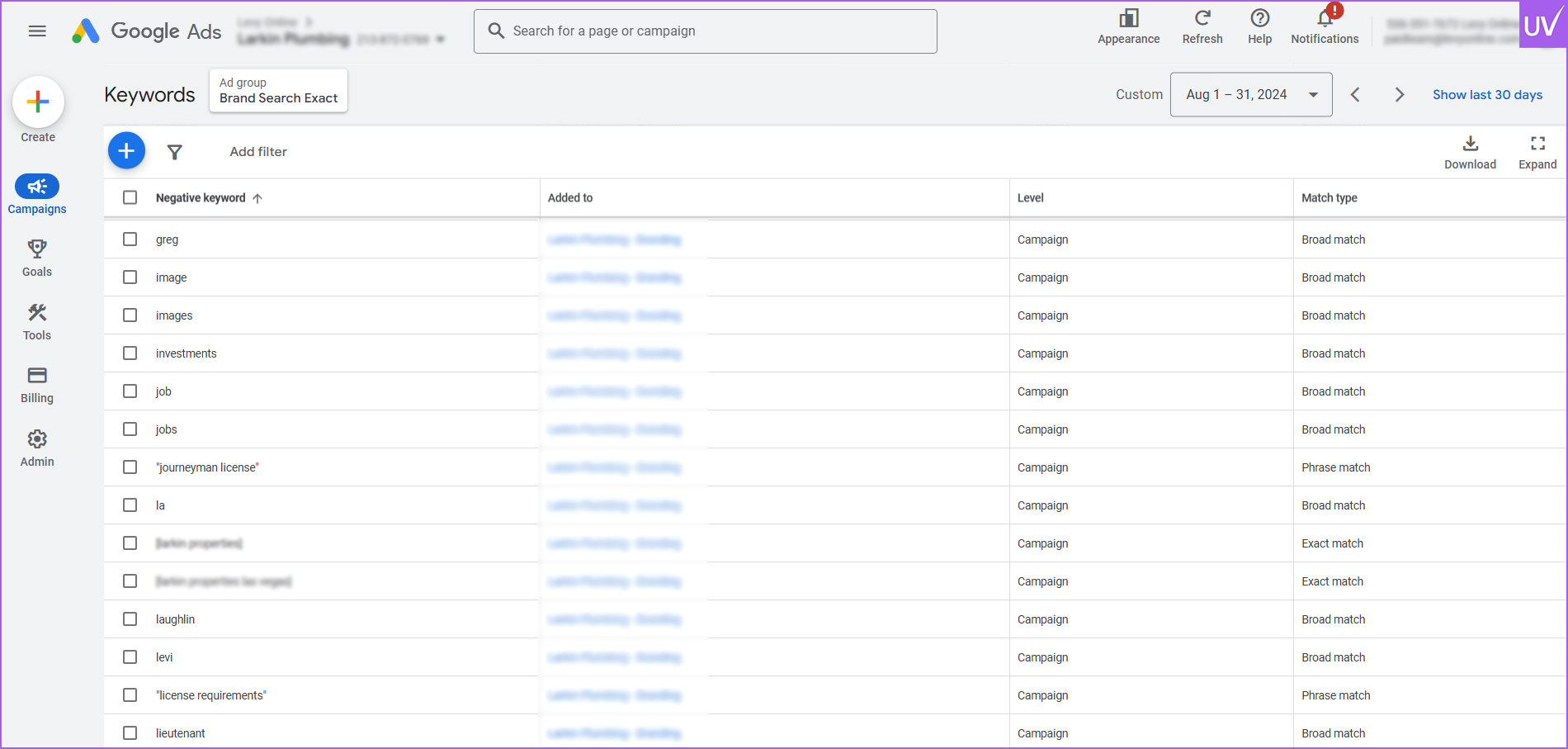Open the hamburger main menu

37,31
